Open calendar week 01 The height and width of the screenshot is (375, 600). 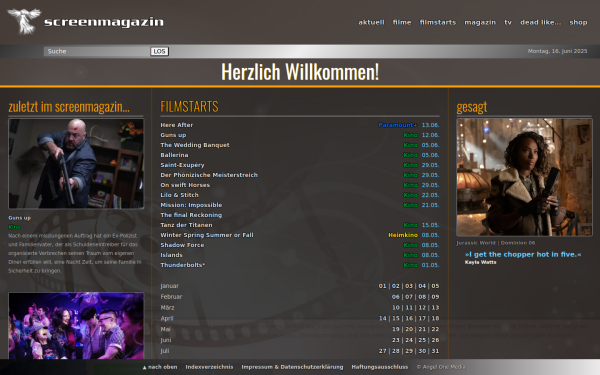click(382, 286)
